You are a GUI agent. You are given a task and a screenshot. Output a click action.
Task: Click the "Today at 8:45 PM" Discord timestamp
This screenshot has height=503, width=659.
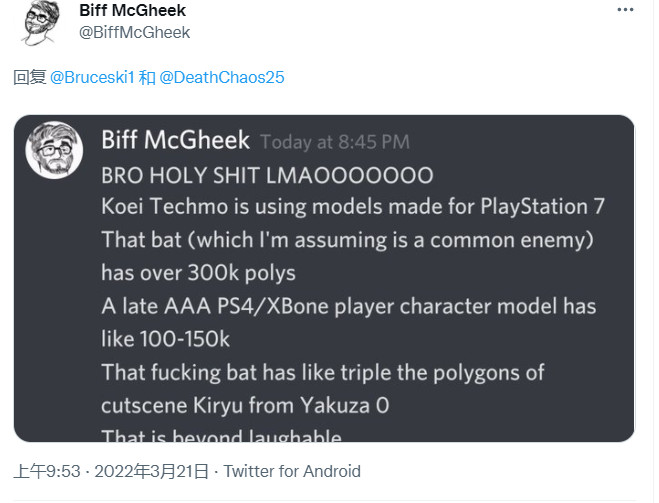(334, 142)
